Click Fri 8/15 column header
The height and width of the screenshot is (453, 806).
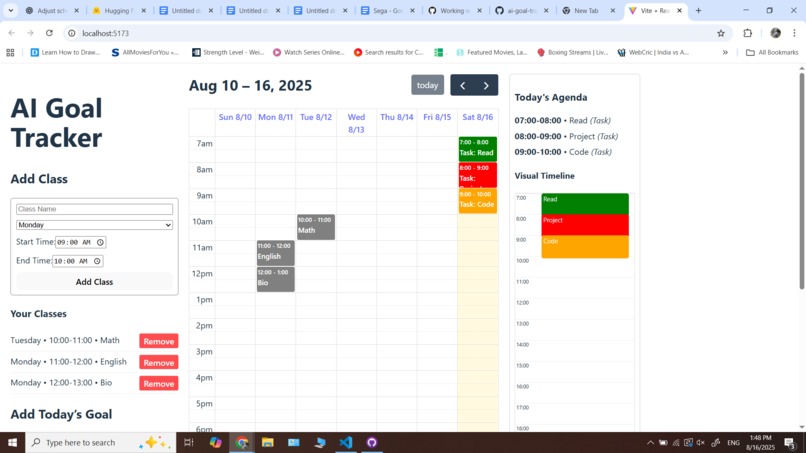pos(437,117)
